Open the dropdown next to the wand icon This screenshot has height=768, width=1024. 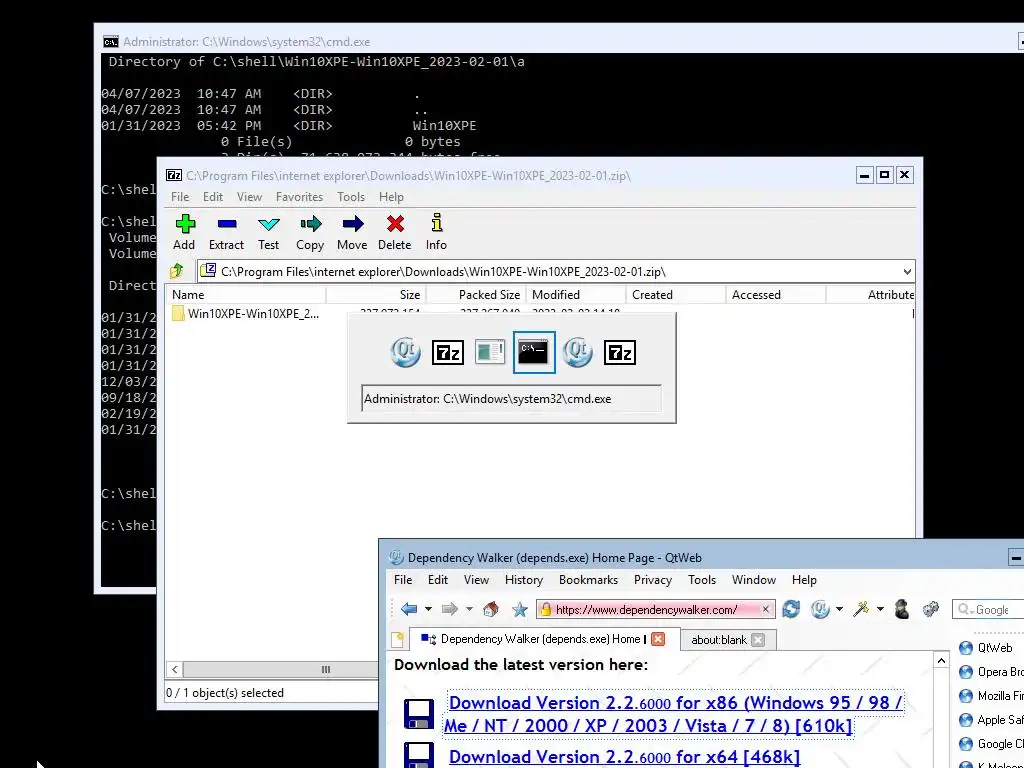(x=880, y=609)
